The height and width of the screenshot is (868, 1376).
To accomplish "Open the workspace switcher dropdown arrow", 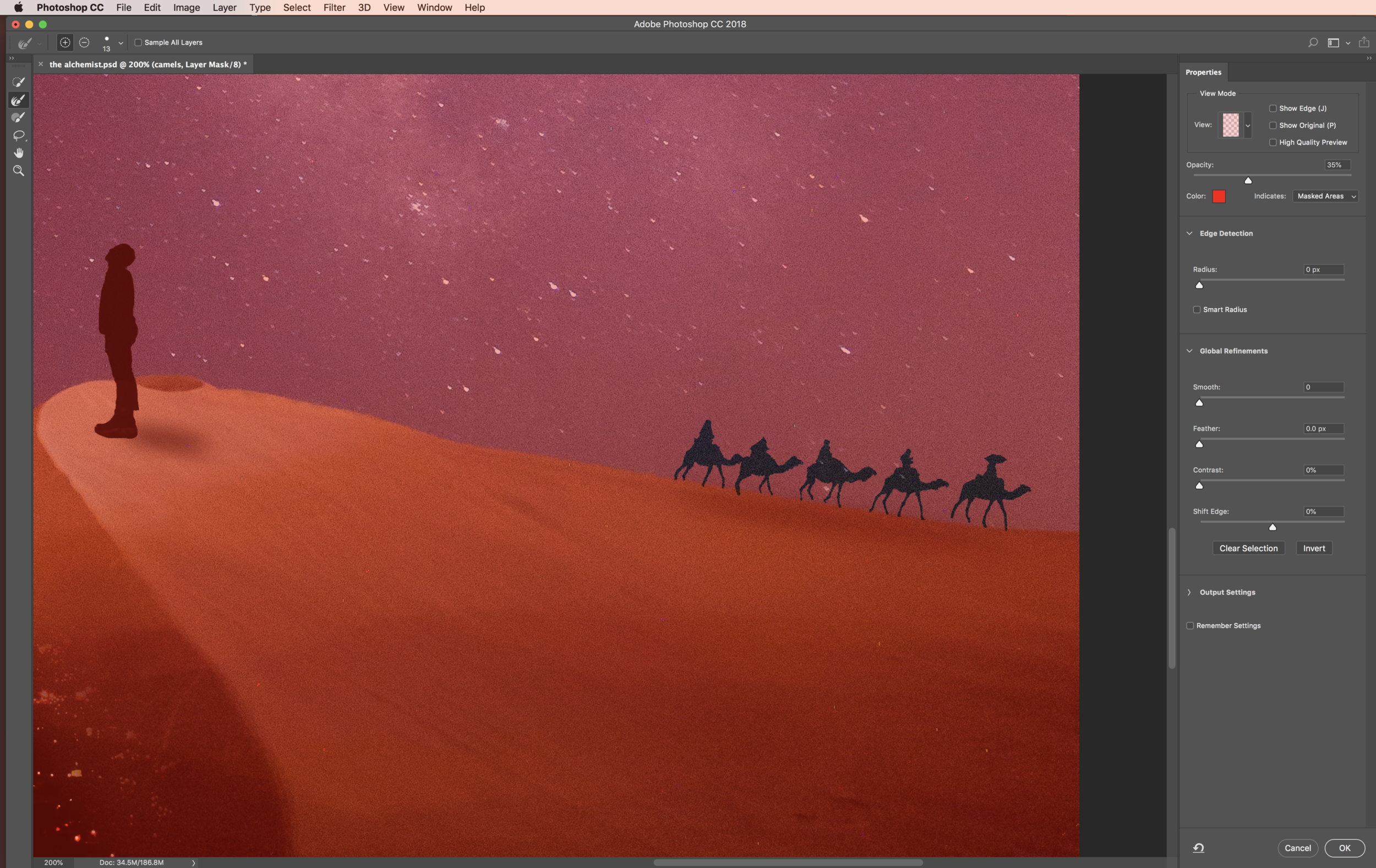I will point(1348,43).
